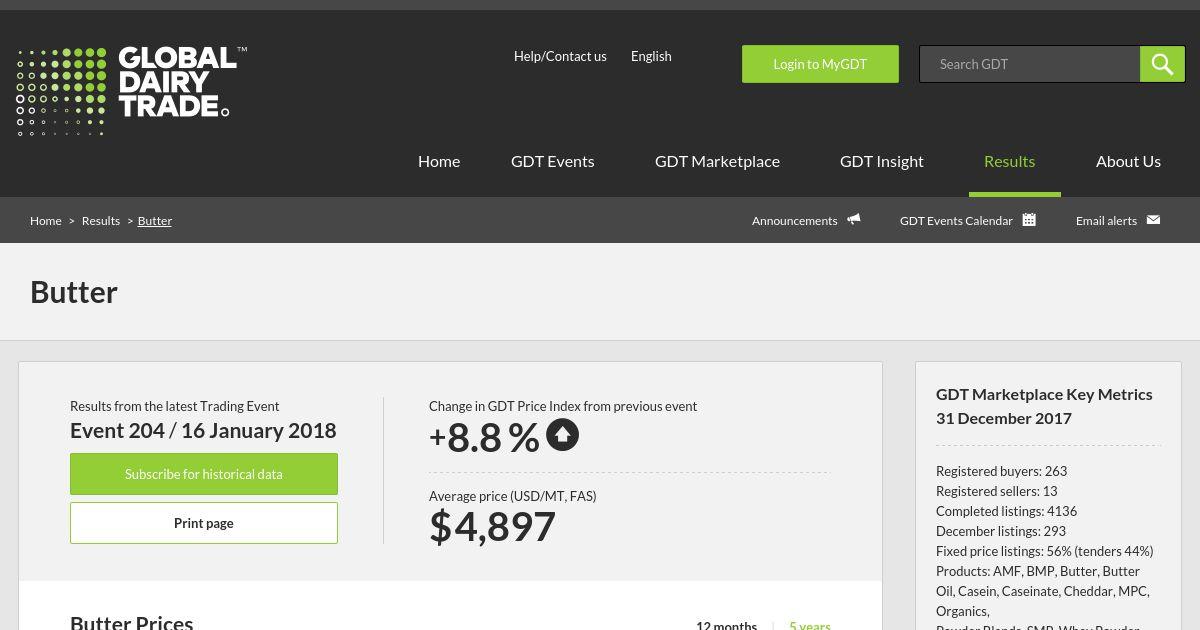Click Login to MyGDT button
The height and width of the screenshot is (630, 1200).
click(820, 64)
